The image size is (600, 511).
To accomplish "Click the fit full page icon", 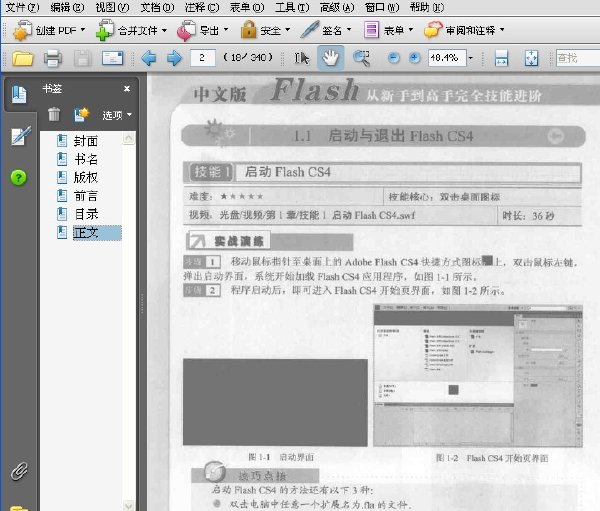I will (x=532, y=58).
